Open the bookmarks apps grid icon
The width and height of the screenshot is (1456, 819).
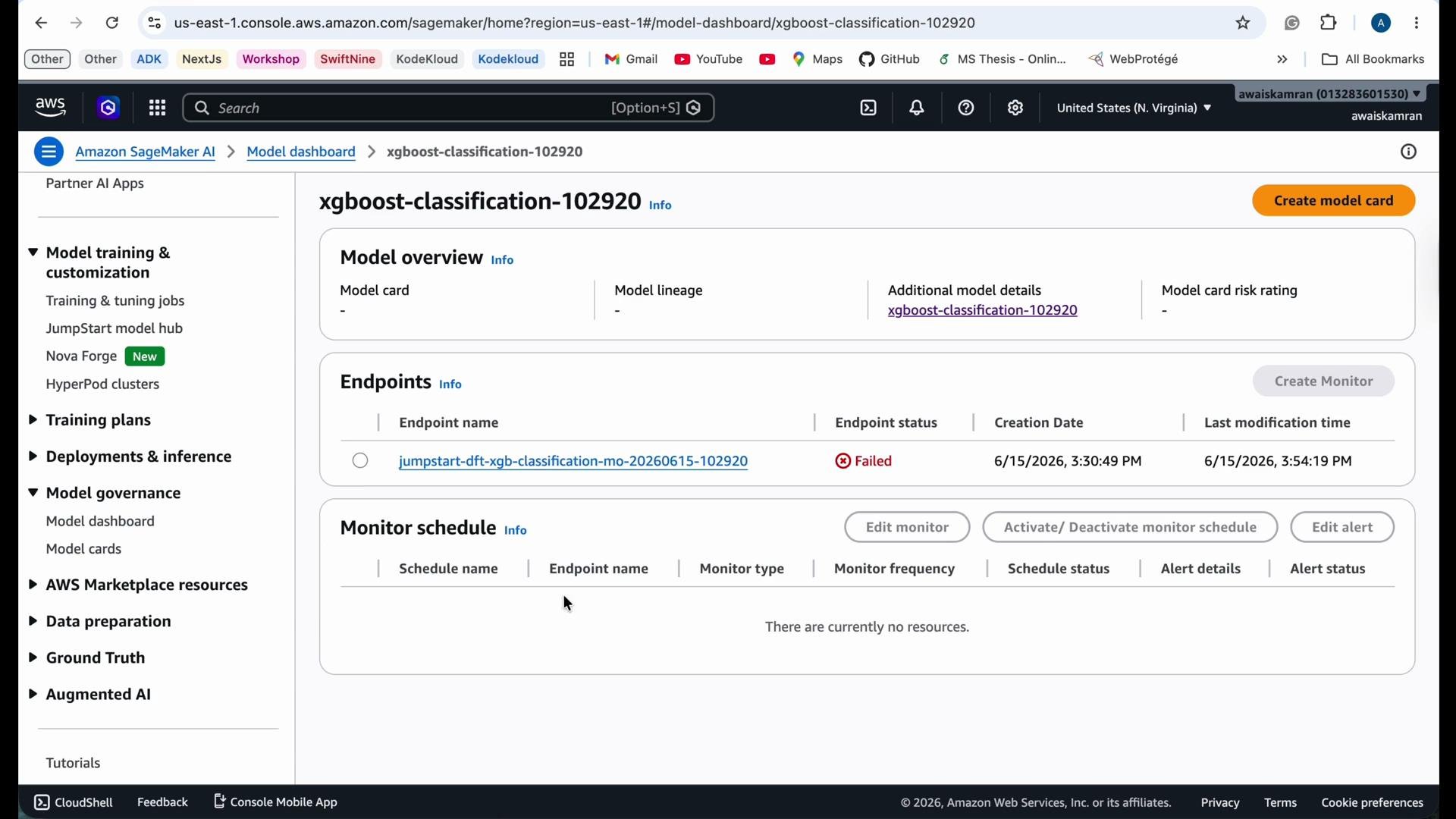coord(567,60)
